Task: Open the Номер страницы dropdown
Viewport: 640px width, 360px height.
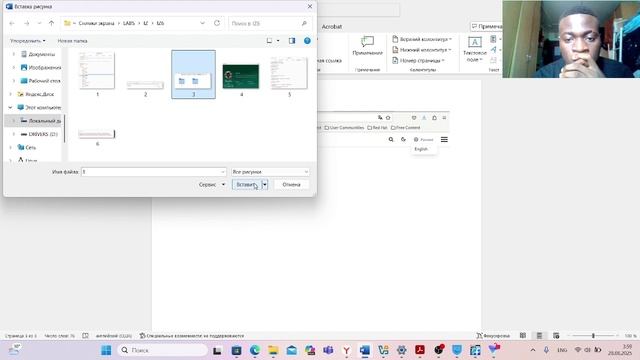Action: [x=418, y=60]
